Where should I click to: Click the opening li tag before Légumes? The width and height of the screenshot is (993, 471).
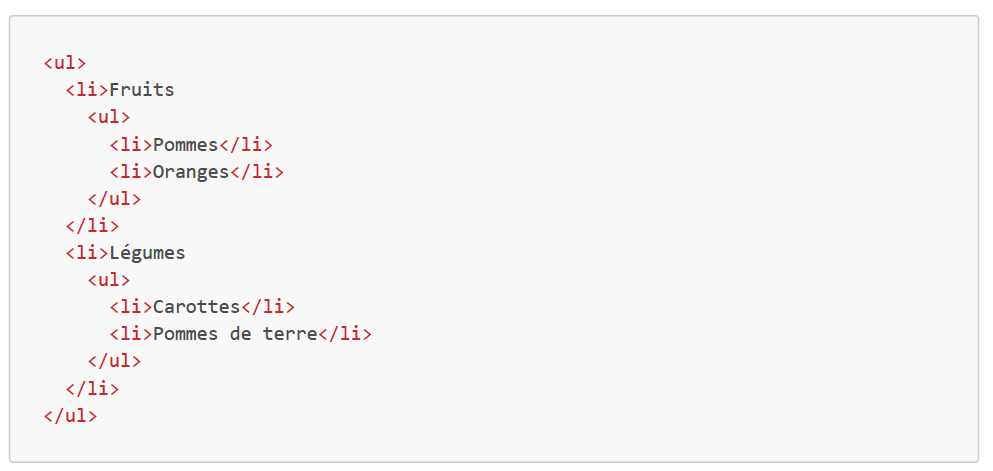click(x=87, y=253)
